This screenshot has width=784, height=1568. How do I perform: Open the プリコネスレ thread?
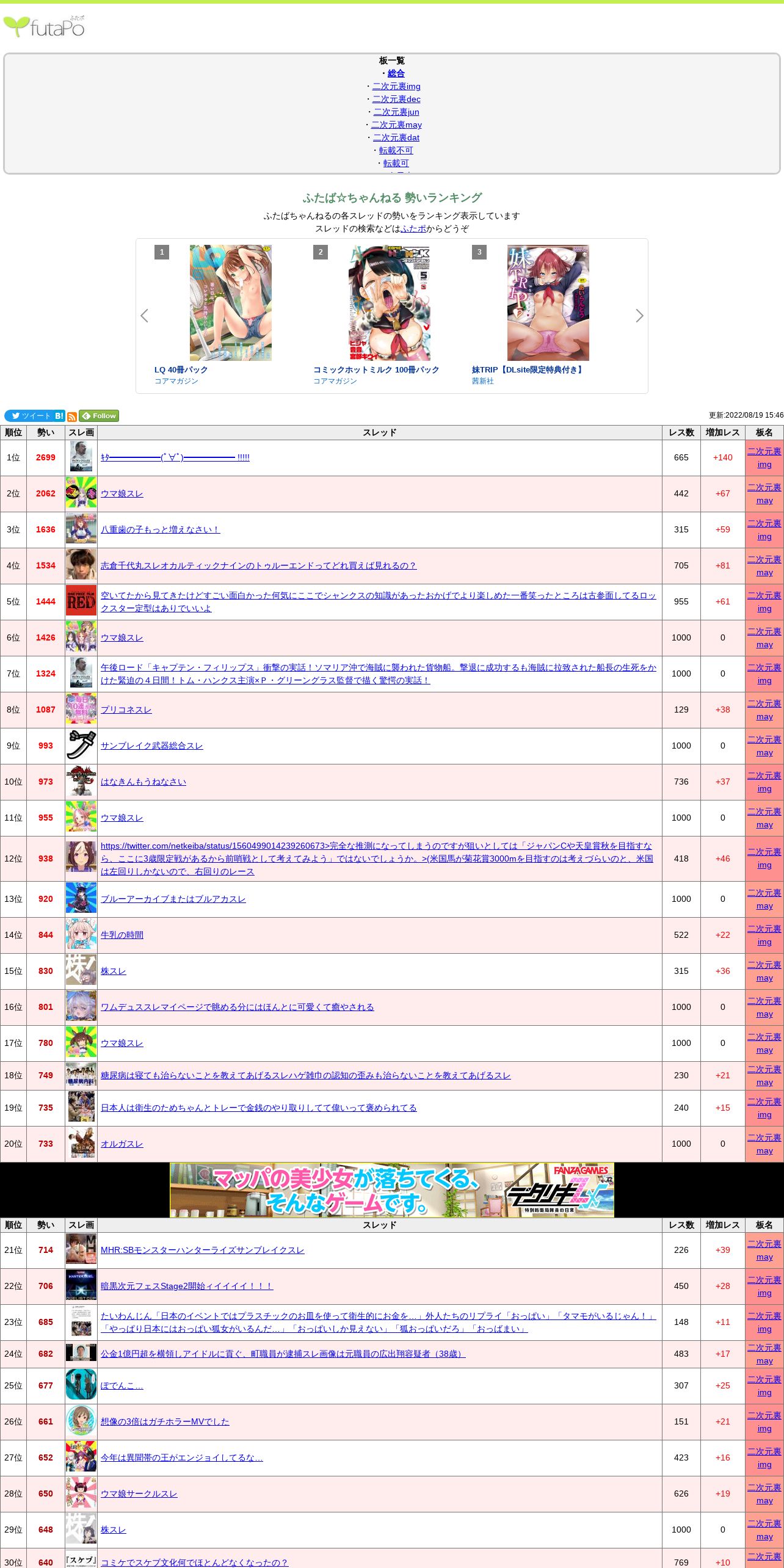pos(126,710)
